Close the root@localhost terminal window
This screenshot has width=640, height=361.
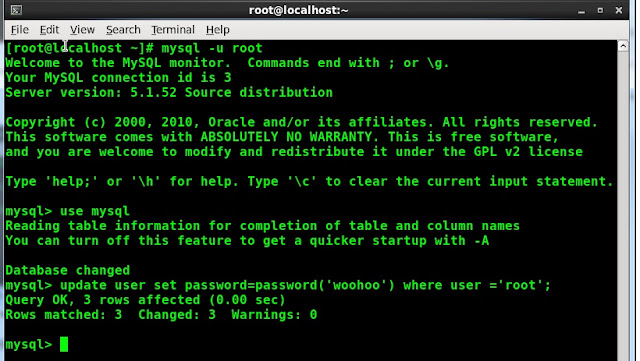click(x=619, y=10)
